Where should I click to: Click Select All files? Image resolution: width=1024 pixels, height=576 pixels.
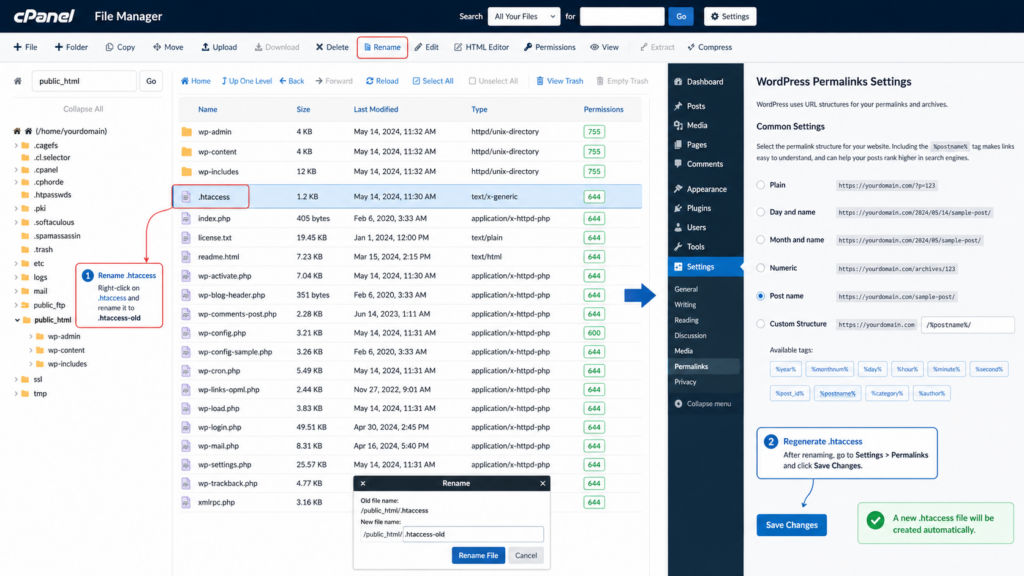432,81
